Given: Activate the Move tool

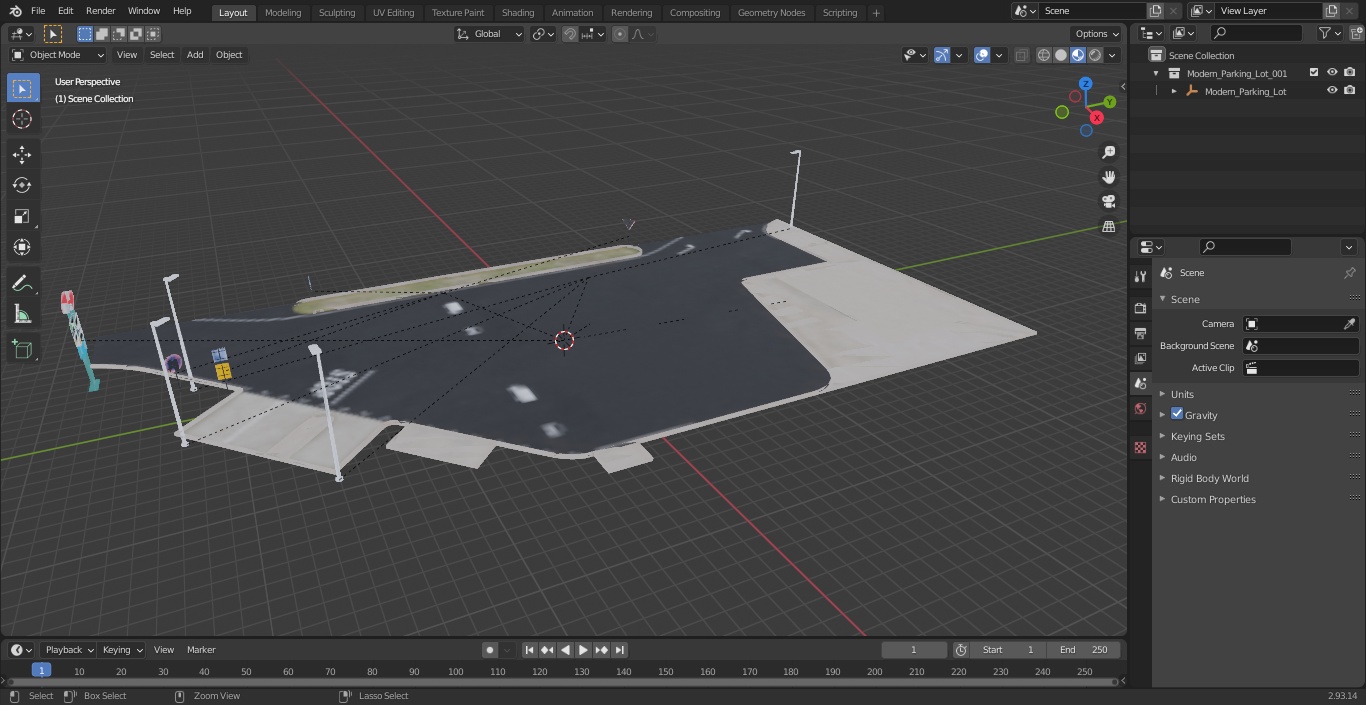Looking at the screenshot, I should [22, 154].
